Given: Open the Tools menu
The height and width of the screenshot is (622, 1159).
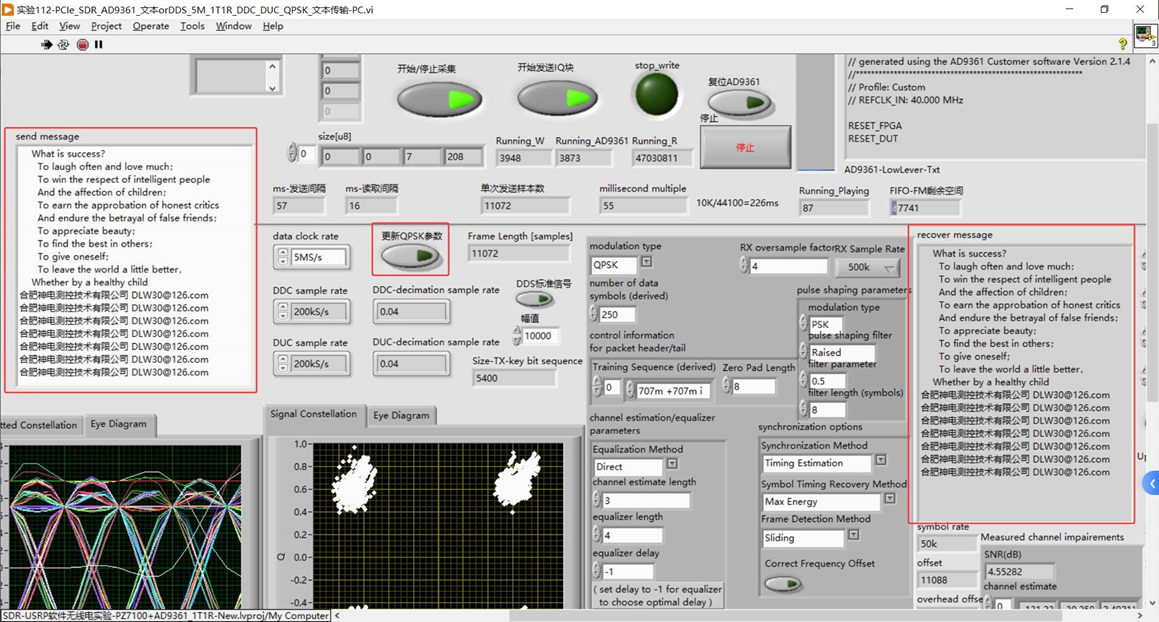Looking at the screenshot, I should tap(192, 26).
